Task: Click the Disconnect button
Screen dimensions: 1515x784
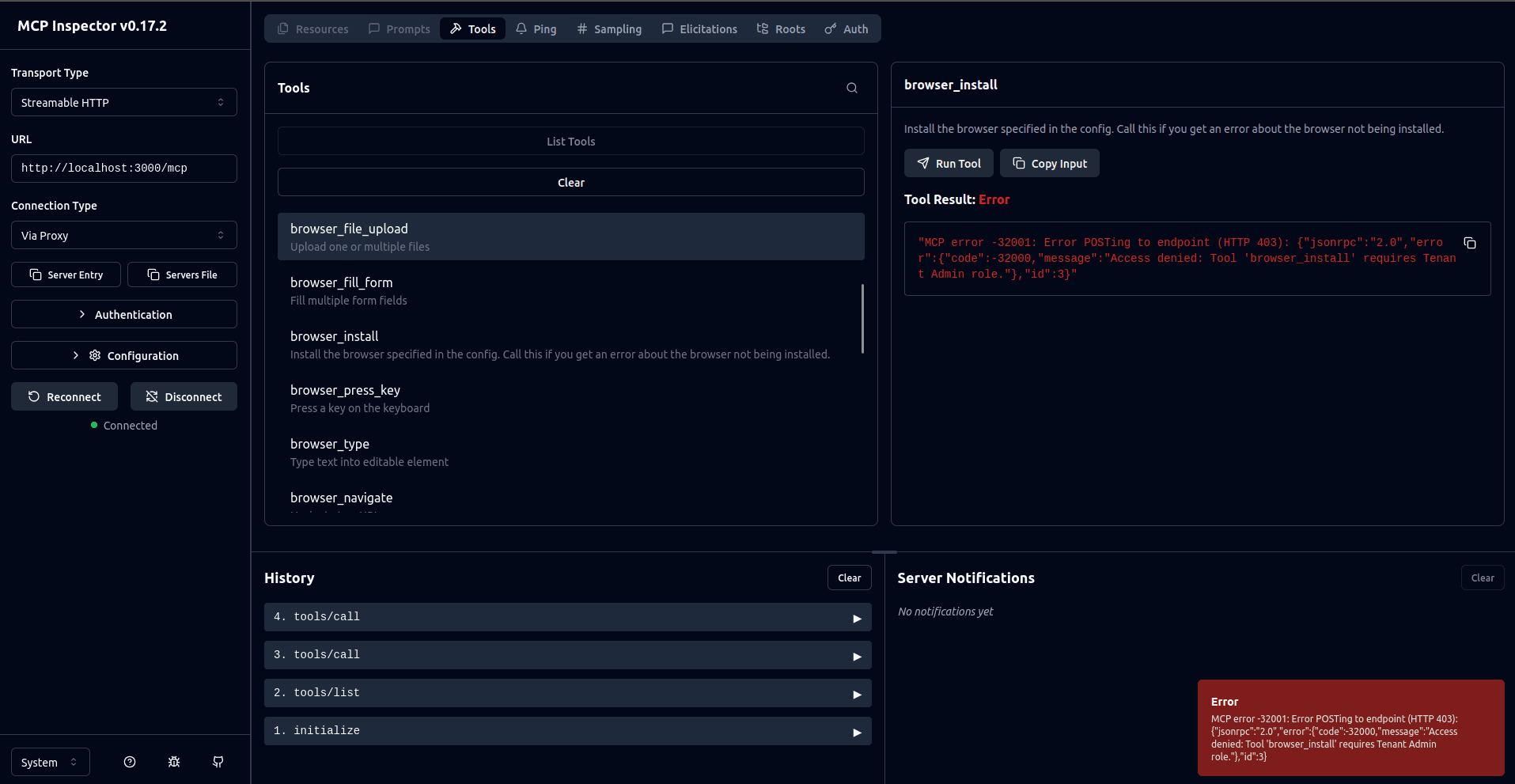Action: click(x=184, y=396)
